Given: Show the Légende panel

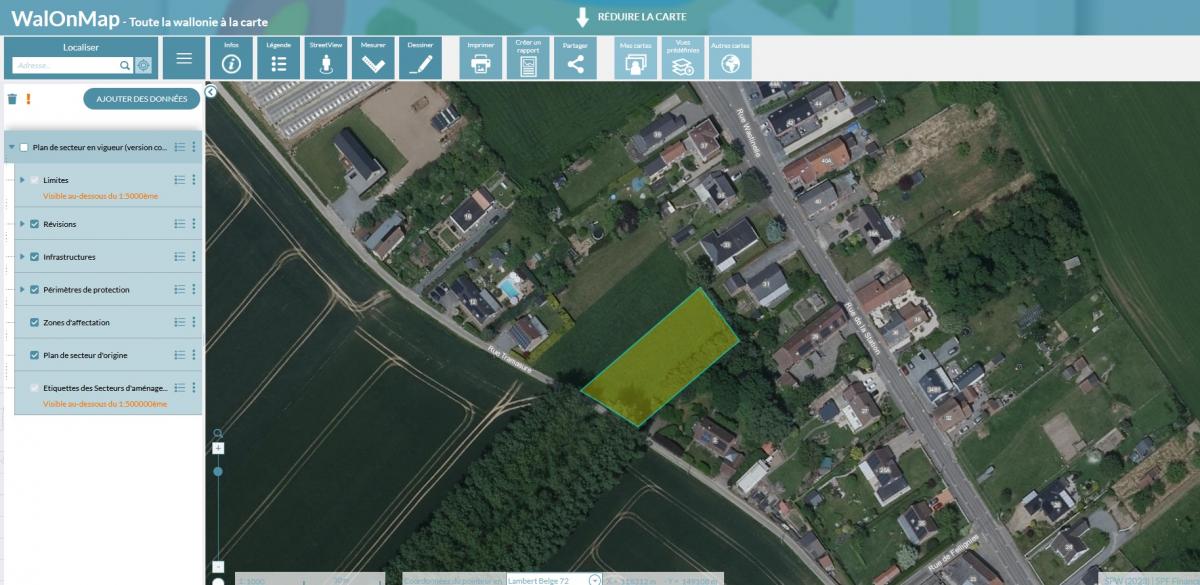Looking at the screenshot, I should coord(279,59).
